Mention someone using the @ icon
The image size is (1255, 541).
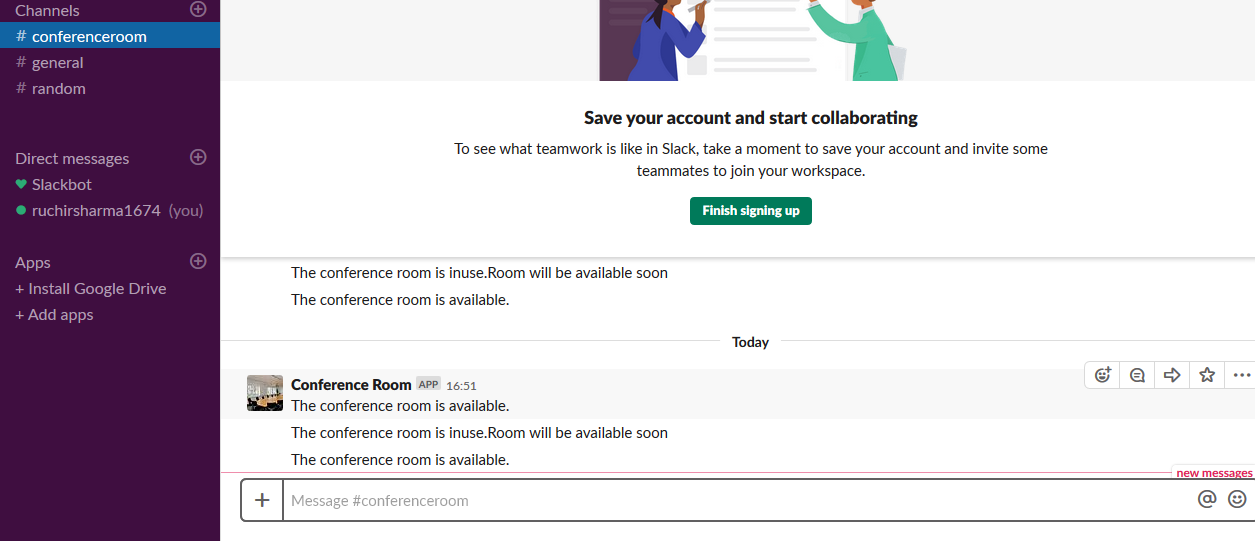(1207, 499)
